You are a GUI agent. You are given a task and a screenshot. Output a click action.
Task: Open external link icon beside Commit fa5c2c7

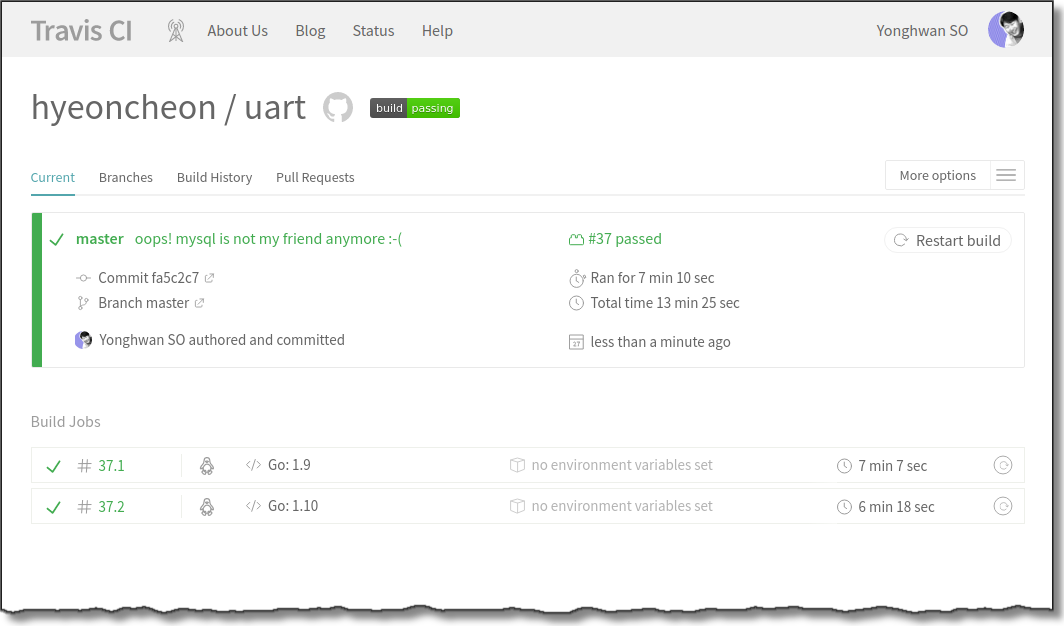point(210,278)
